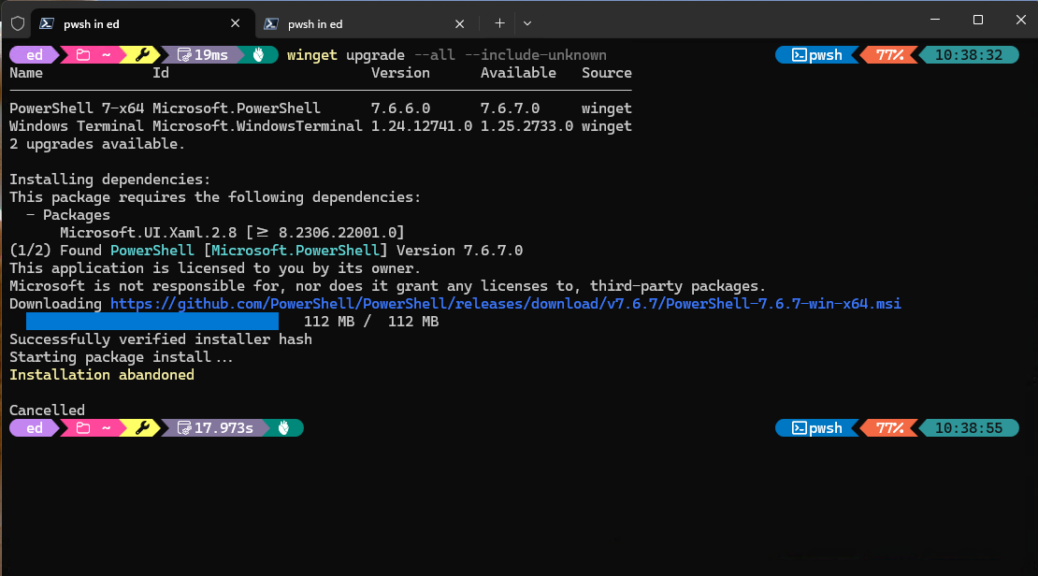This screenshot has height=576, width=1038.
Task: Click the 'winget' command word
Action: tap(312, 55)
